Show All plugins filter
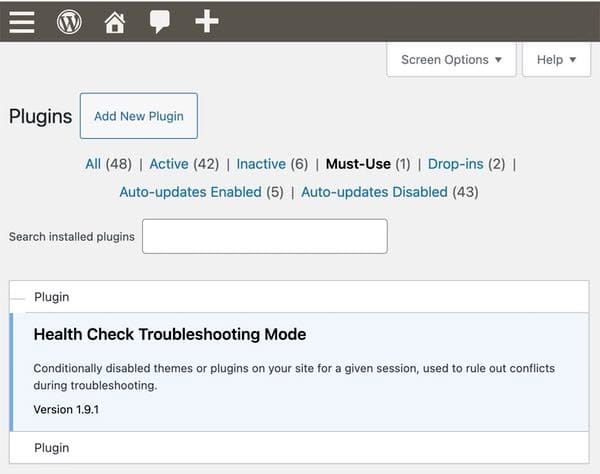The height and width of the screenshot is (474, 600). (x=93, y=164)
